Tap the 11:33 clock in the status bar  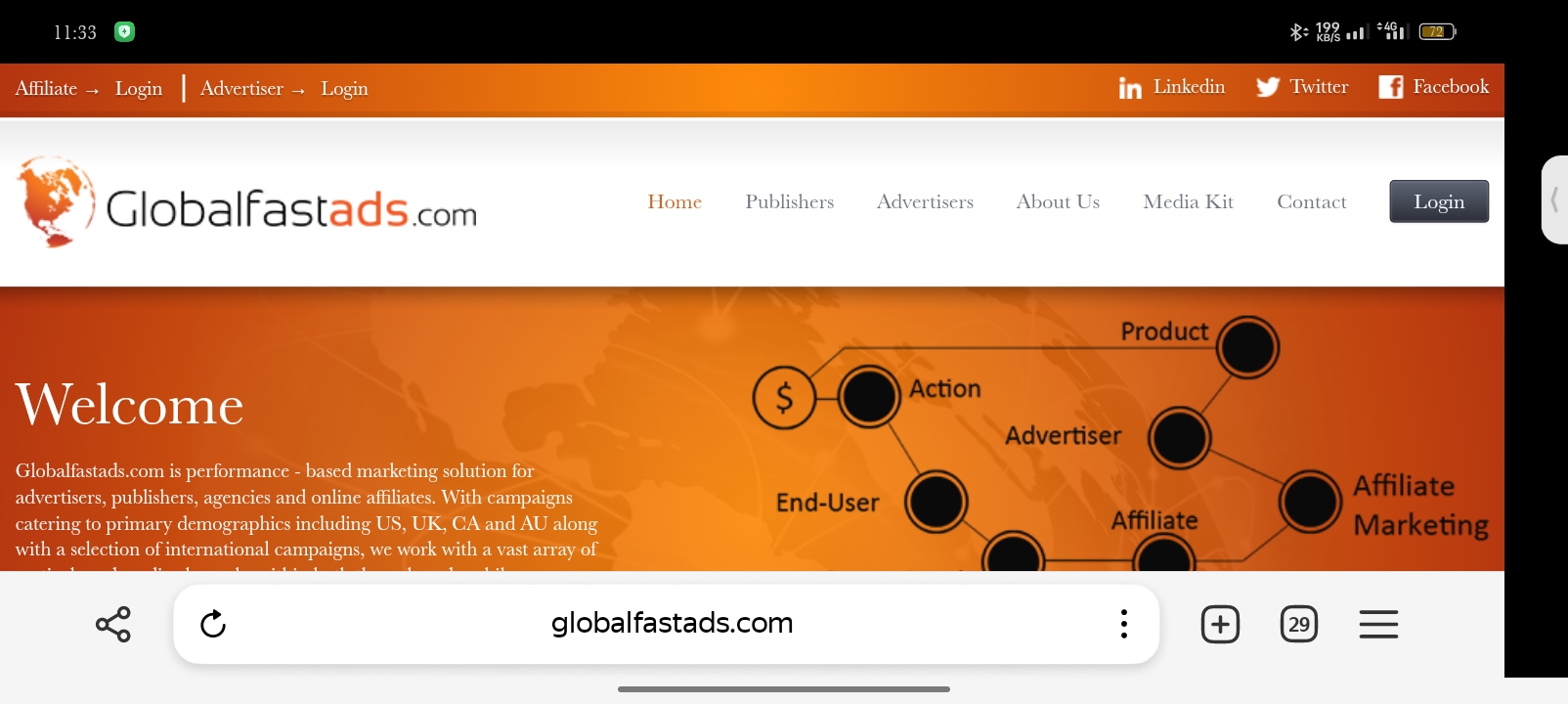coord(75,32)
